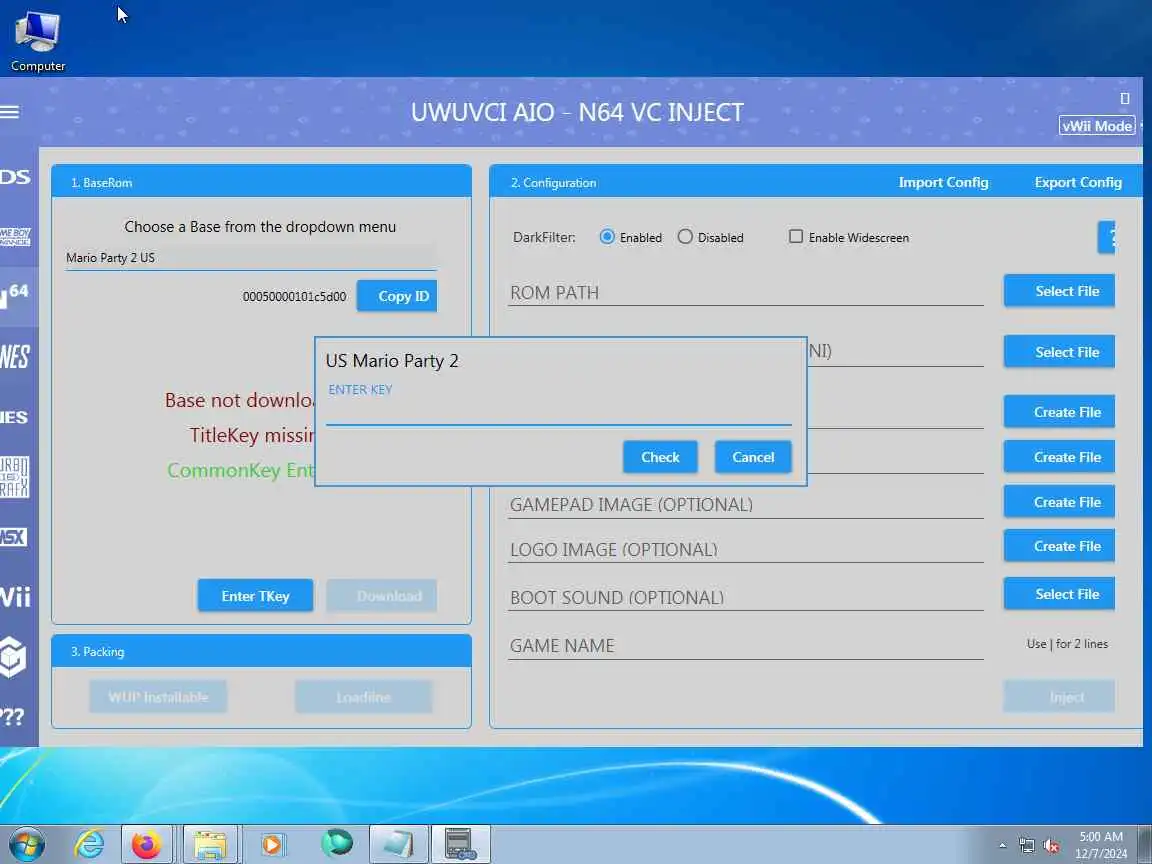Image resolution: width=1152 pixels, height=864 pixels.
Task: Click Check in the key dialog
Action: click(x=660, y=457)
